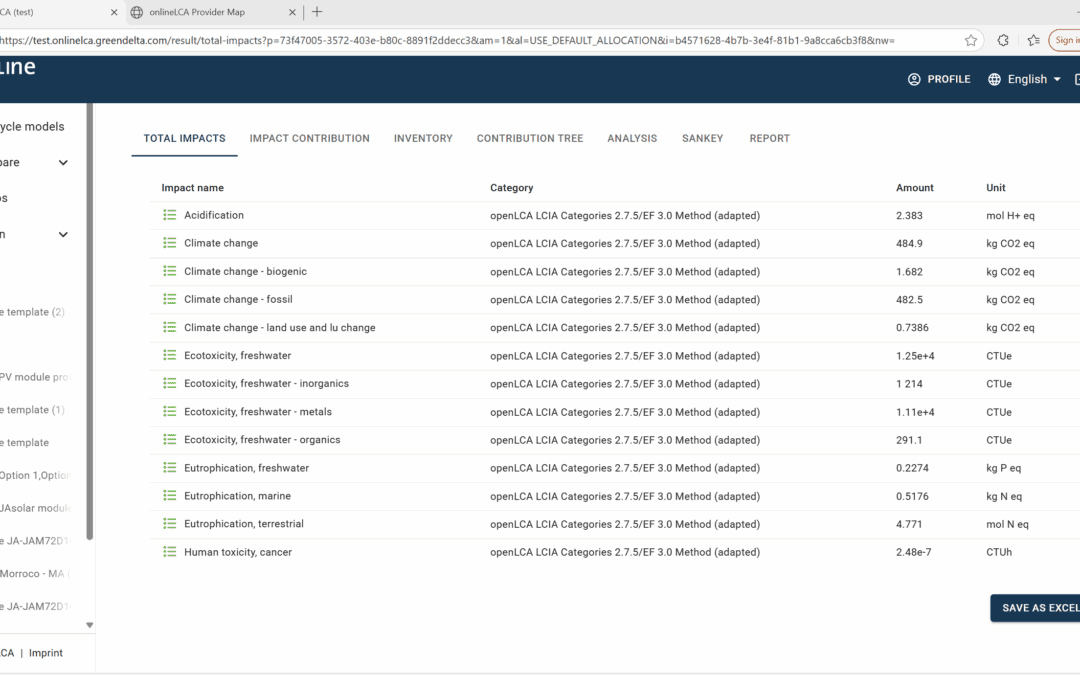Expand the second sidebar chevron
Image resolution: width=1080 pixels, height=675 pixels.
(63, 235)
